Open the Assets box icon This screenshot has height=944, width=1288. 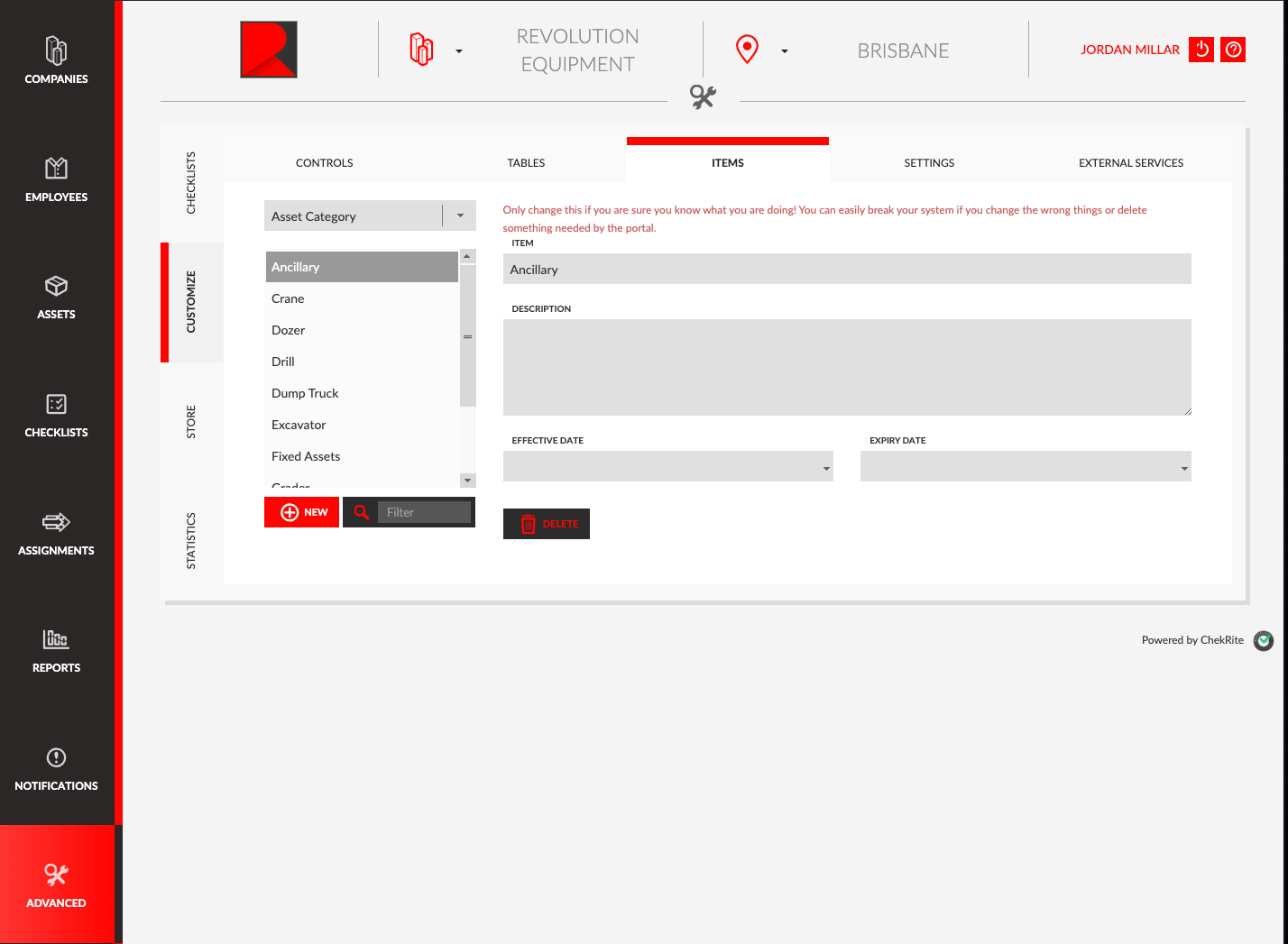click(x=56, y=286)
